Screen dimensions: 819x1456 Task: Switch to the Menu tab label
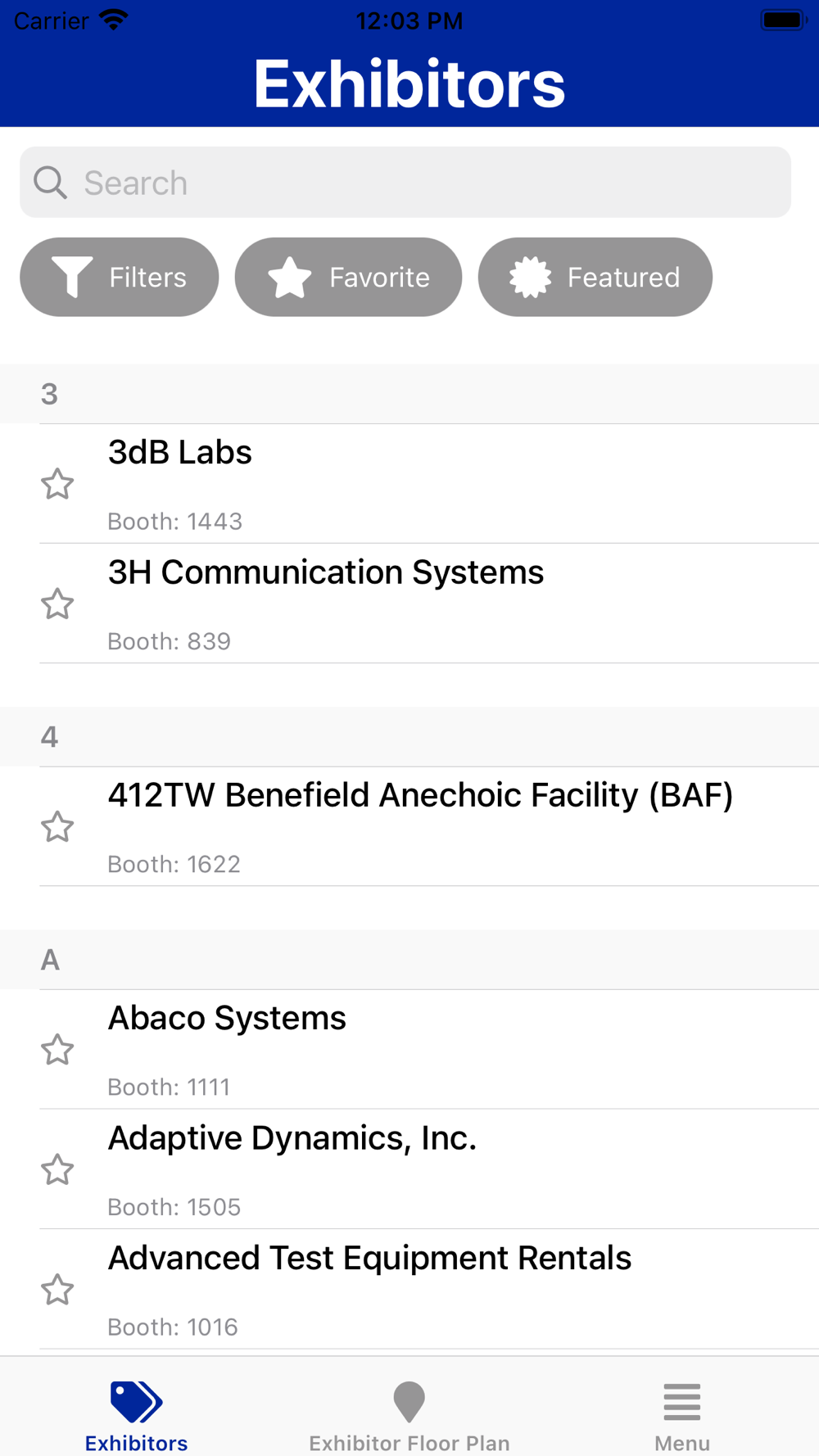(x=681, y=1443)
